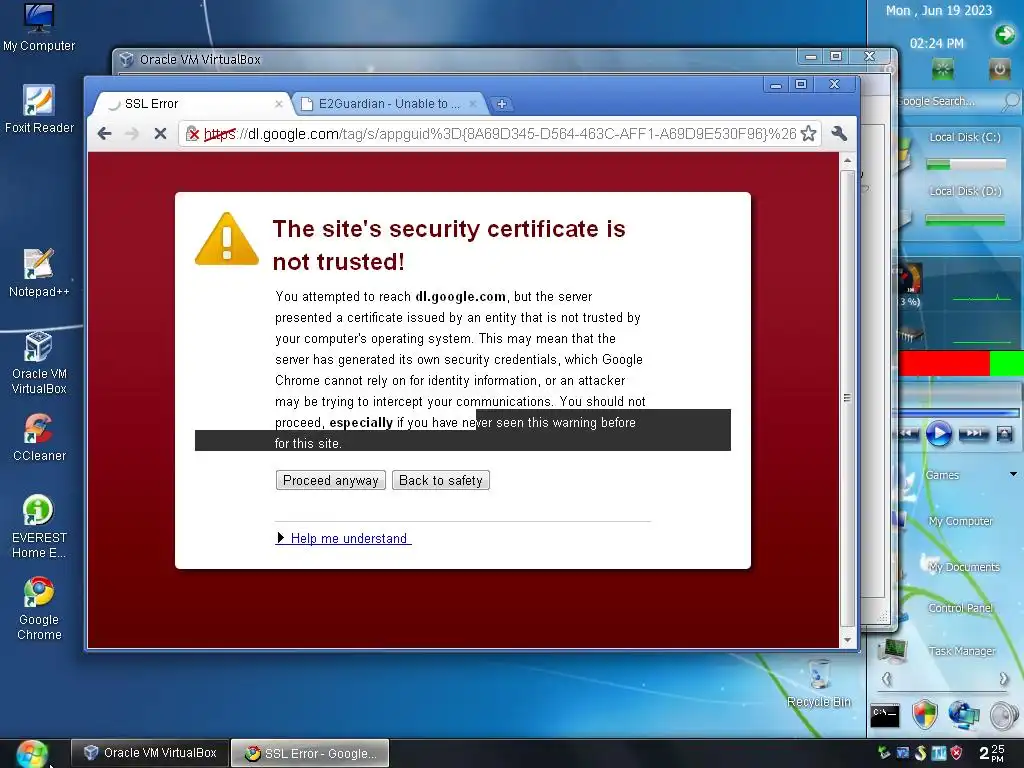Click the Oracle VM VirtualBox window title bar
This screenshot has width=1024, height=768.
[457, 59]
